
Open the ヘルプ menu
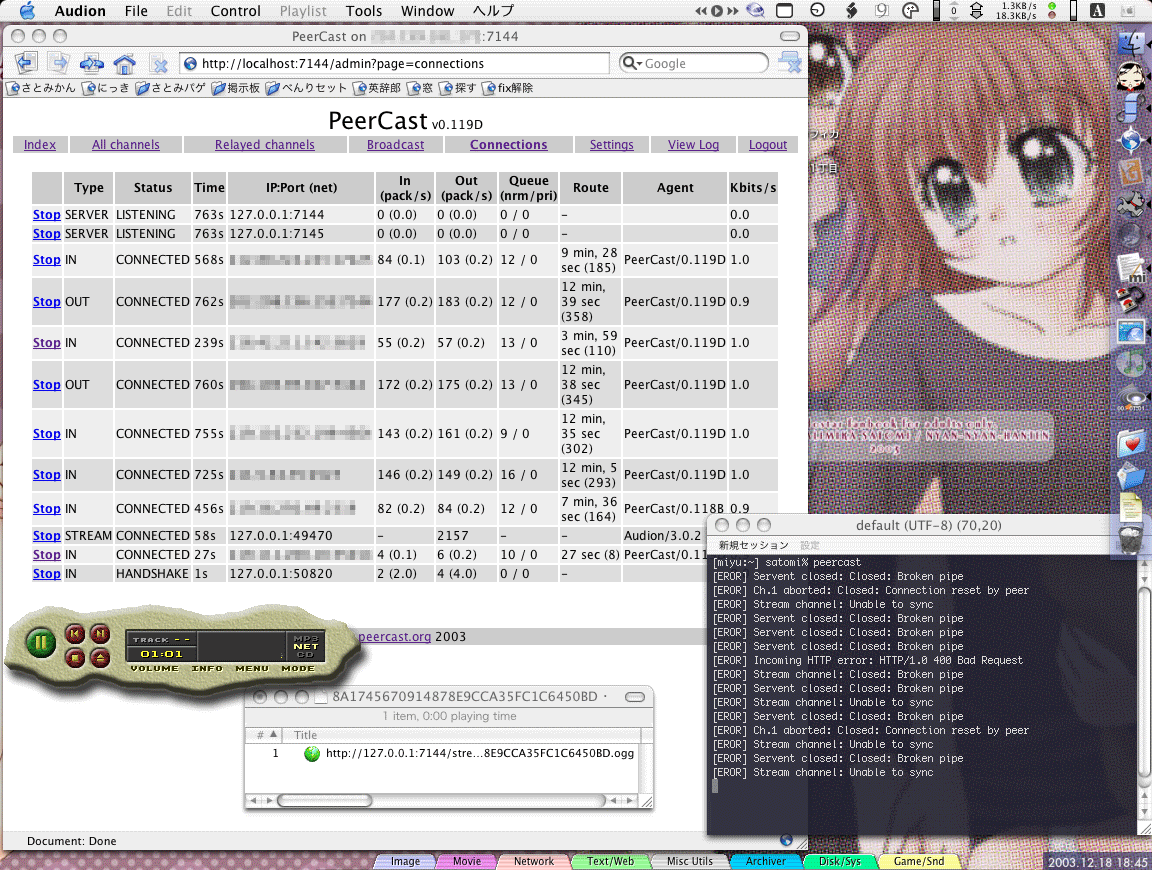493,11
